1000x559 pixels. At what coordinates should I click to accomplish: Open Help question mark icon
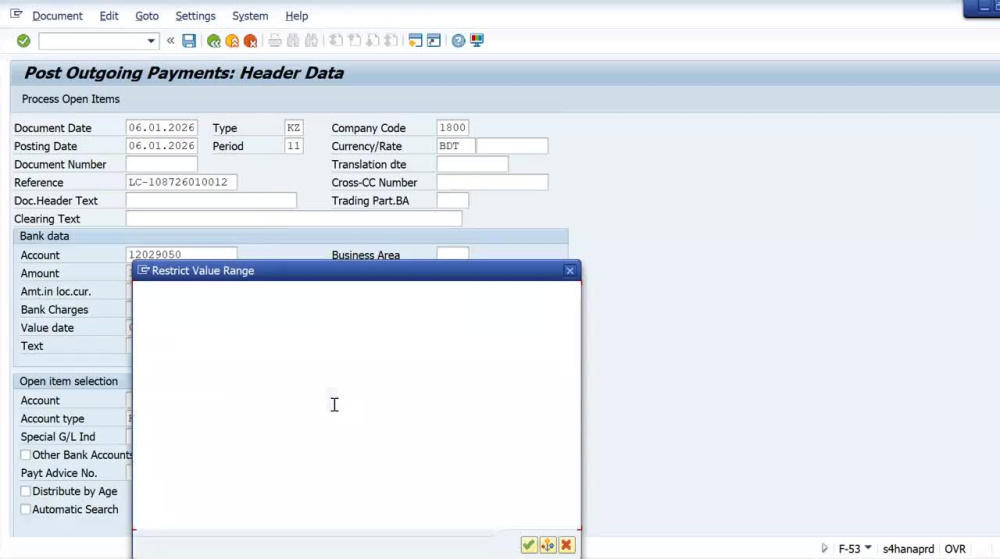click(458, 41)
